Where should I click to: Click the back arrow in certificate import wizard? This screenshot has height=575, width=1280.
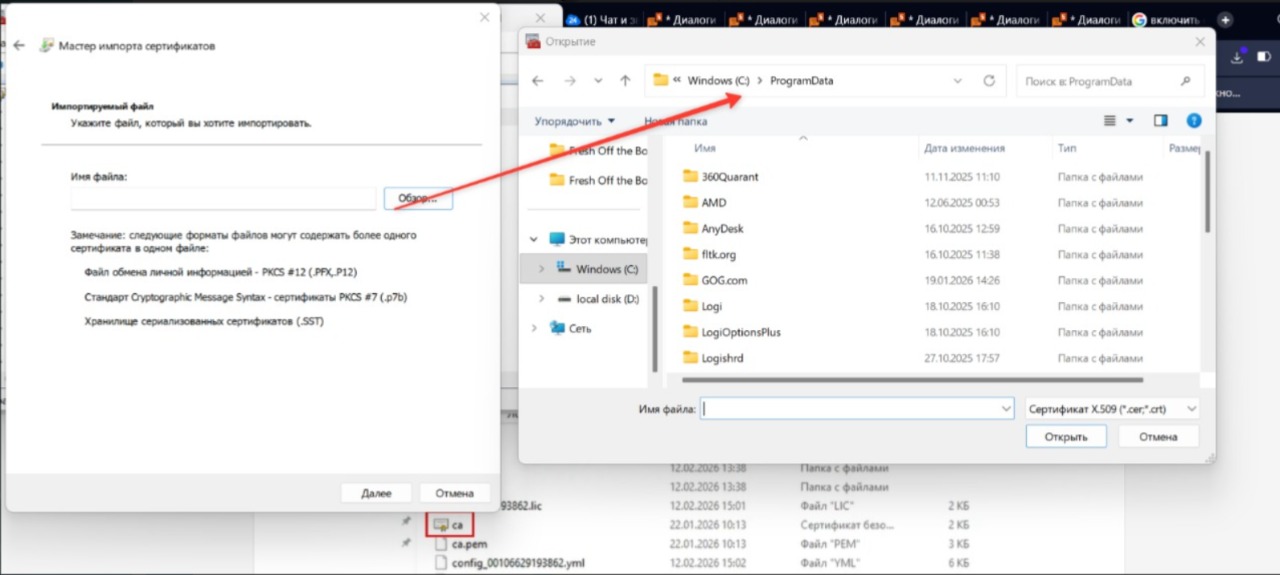click(x=19, y=46)
